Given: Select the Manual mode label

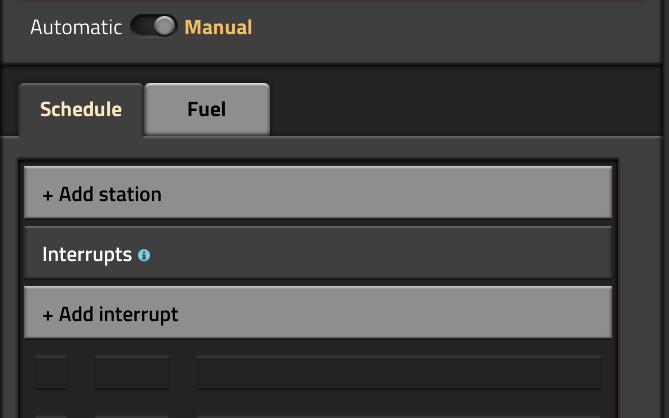Looking at the screenshot, I should click(x=218, y=27).
